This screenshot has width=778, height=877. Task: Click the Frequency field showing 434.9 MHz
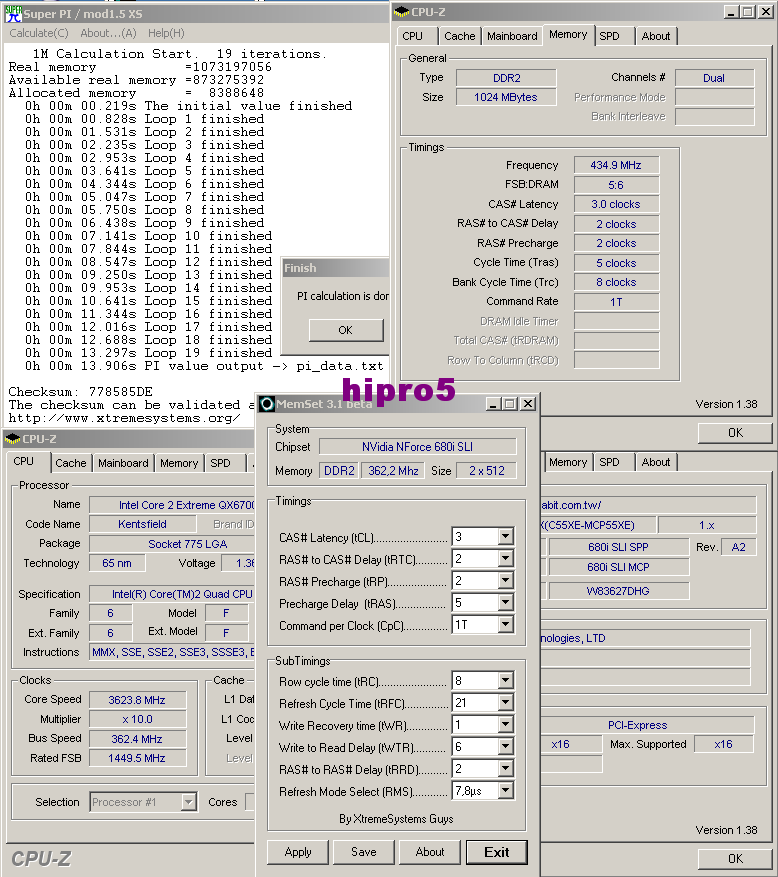(x=616, y=165)
